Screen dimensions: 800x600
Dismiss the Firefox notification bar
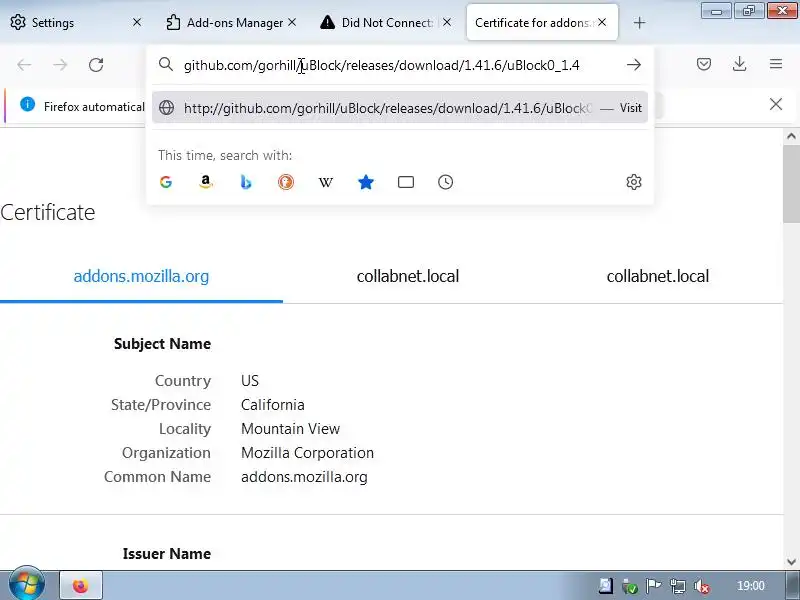pos(776,105)
